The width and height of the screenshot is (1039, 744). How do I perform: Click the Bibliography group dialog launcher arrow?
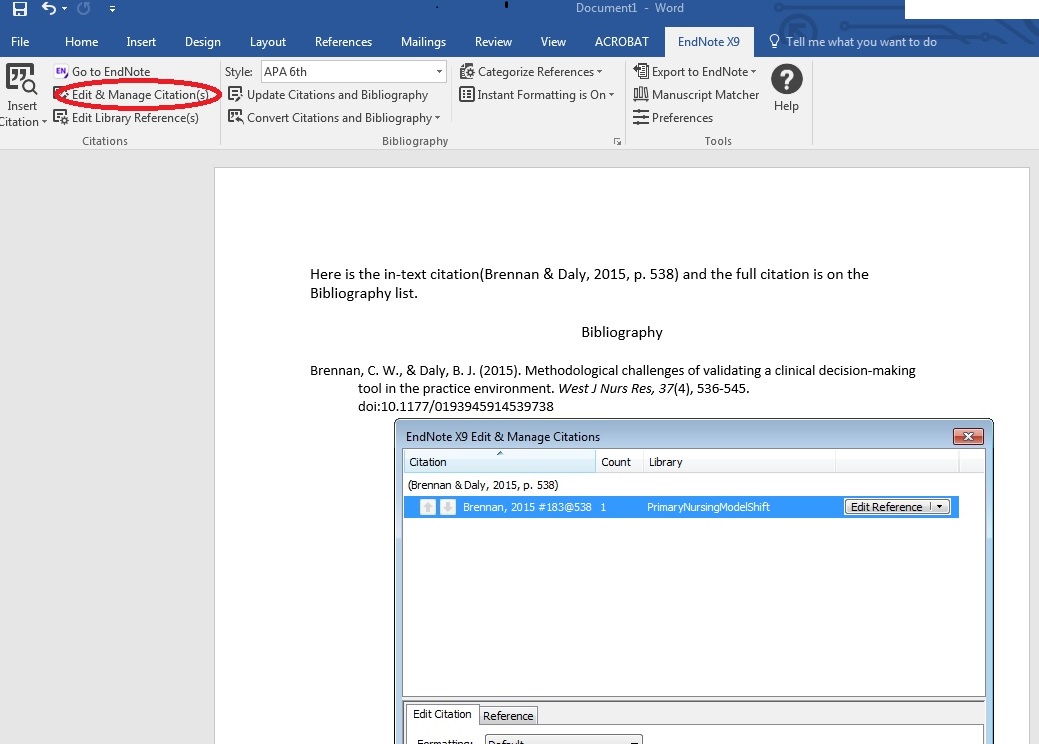pos(618,141)
